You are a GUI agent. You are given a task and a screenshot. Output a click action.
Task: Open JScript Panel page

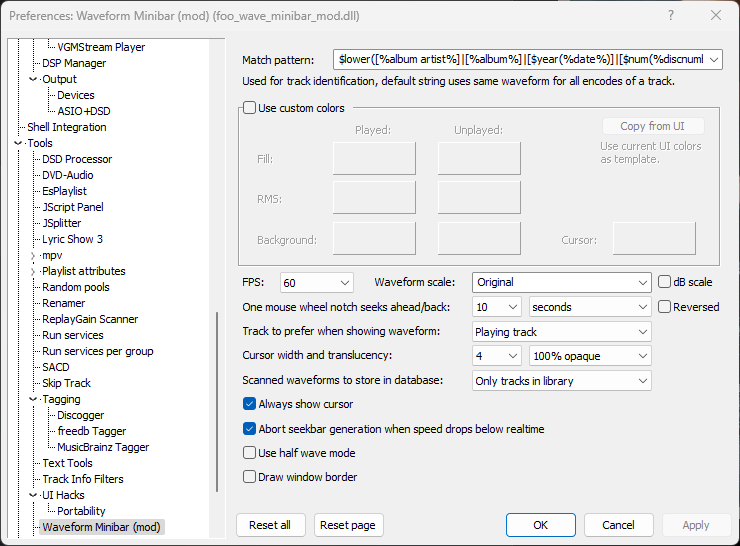click(73, 207)
